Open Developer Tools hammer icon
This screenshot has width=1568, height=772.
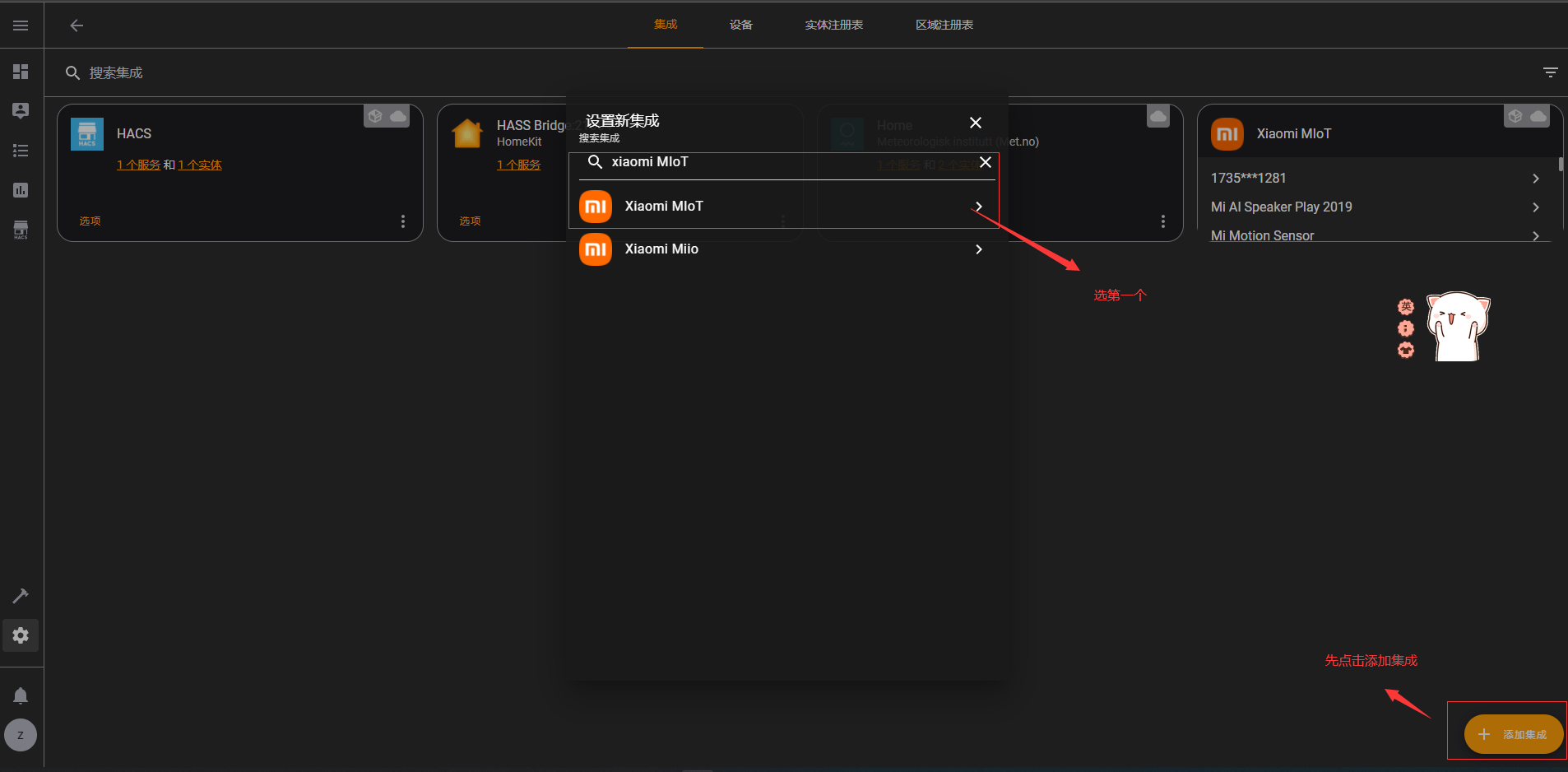(x=21, y=596)
